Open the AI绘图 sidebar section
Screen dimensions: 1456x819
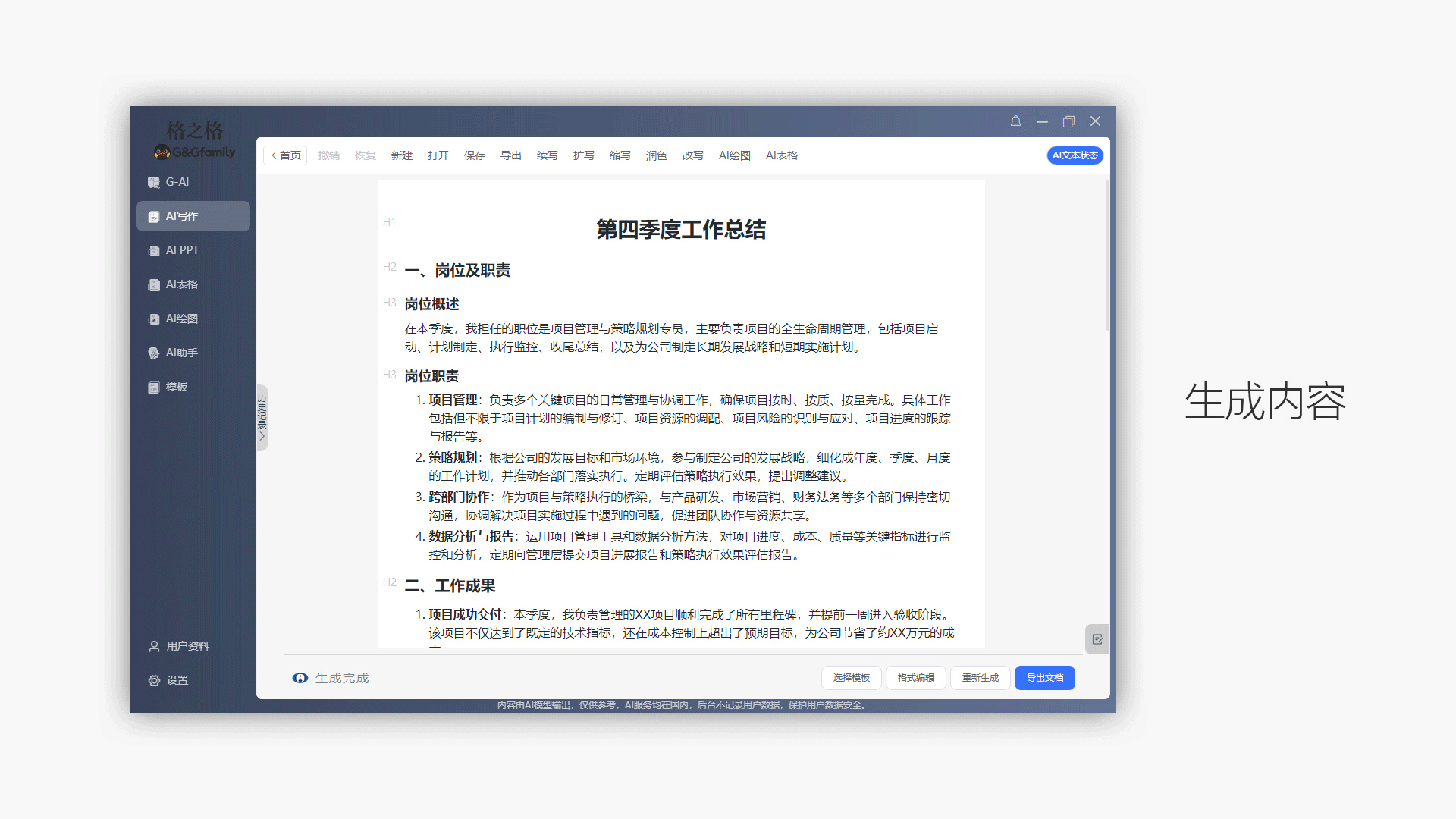tap(181, 318)
